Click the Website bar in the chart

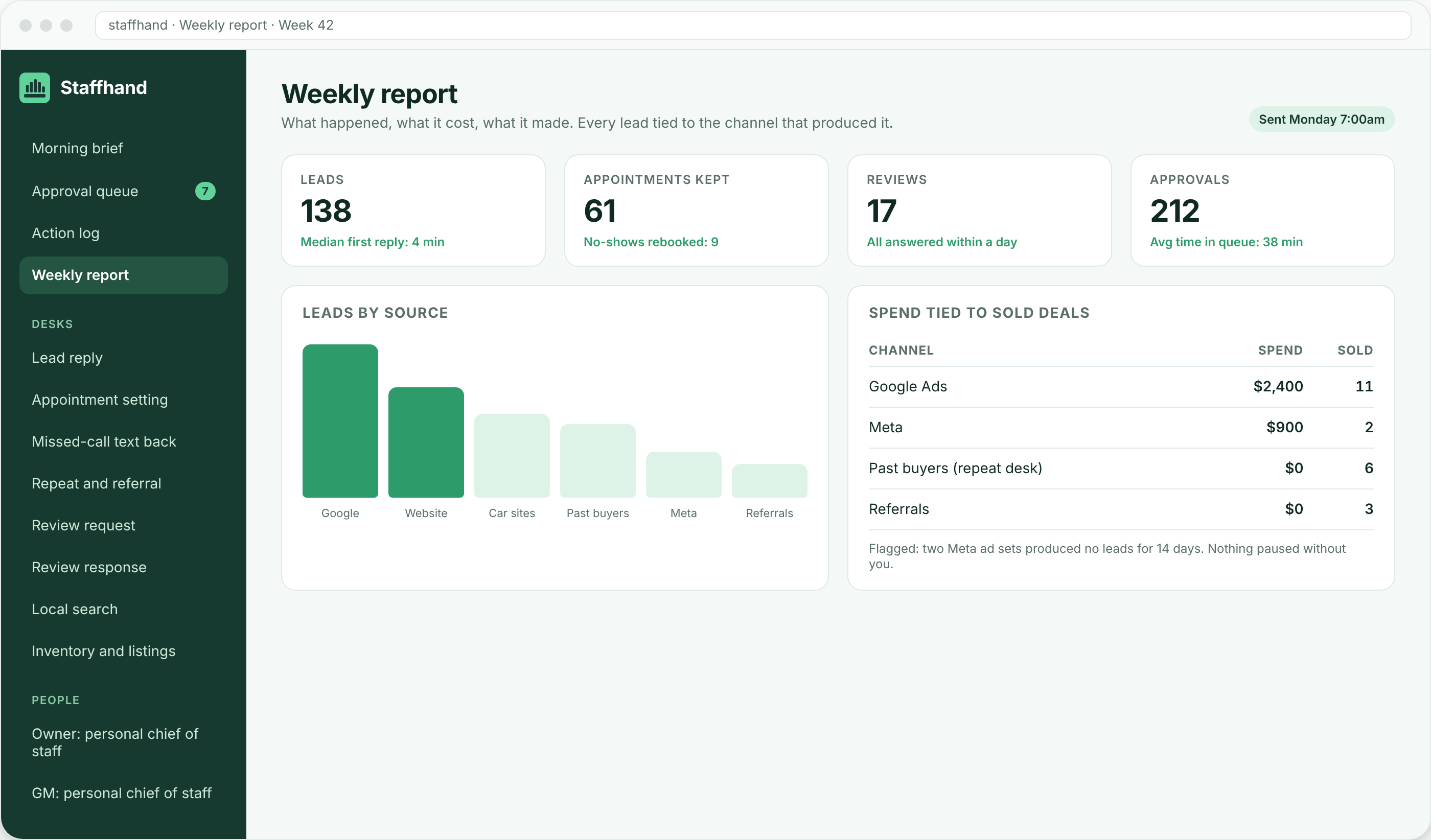pyautogui.click(x=426, y=442)
